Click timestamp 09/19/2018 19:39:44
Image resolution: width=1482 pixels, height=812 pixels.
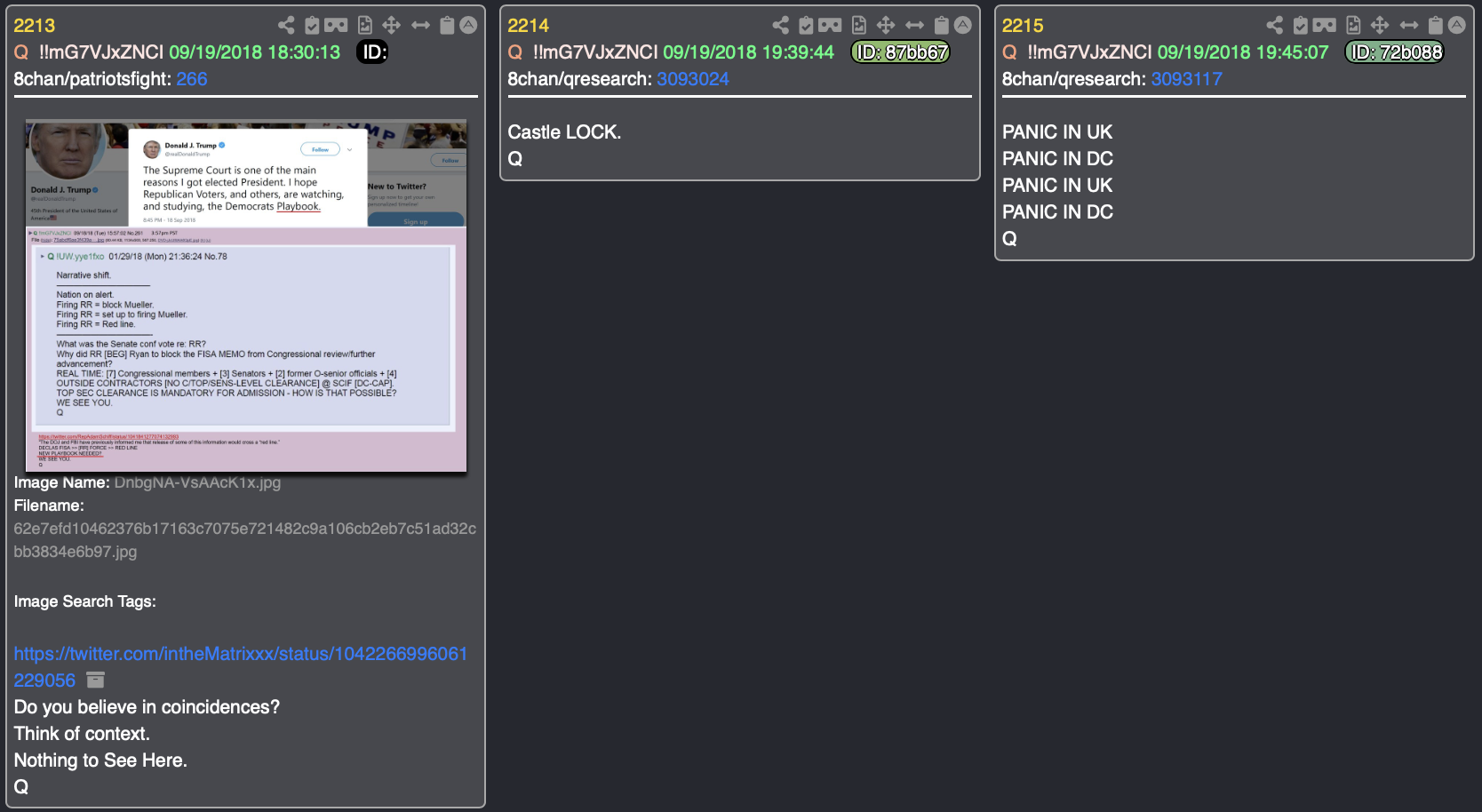coord(749,52)
